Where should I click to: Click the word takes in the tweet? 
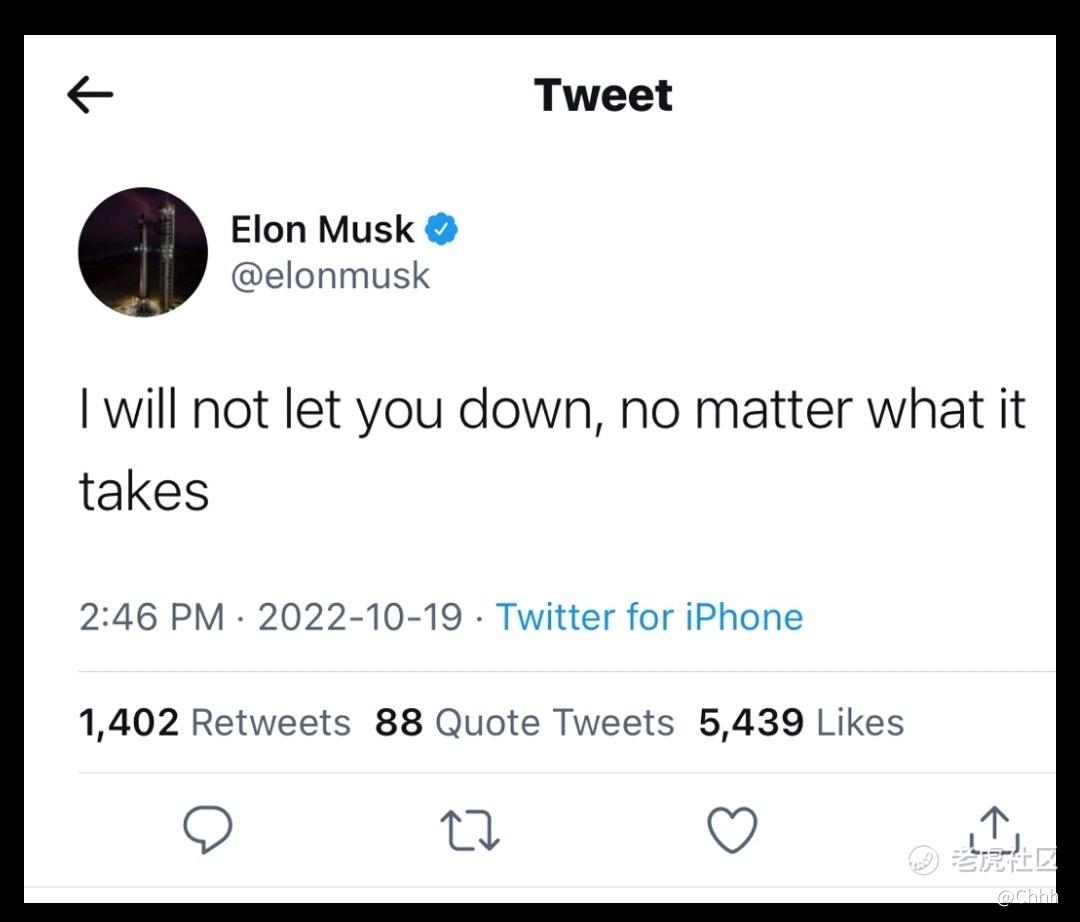pos(144,491)
